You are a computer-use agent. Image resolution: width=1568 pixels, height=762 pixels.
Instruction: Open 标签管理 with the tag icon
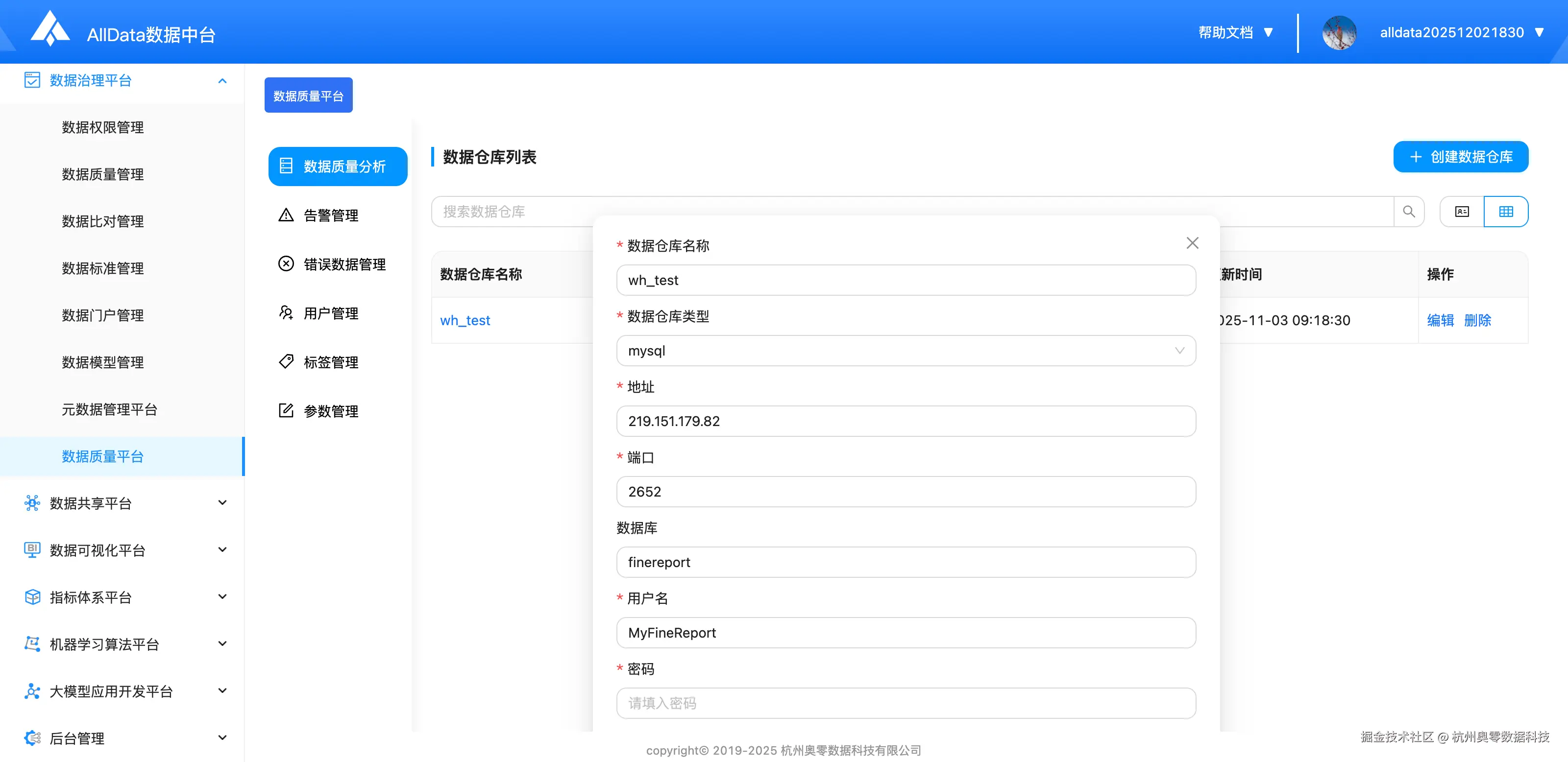(331, 362)
